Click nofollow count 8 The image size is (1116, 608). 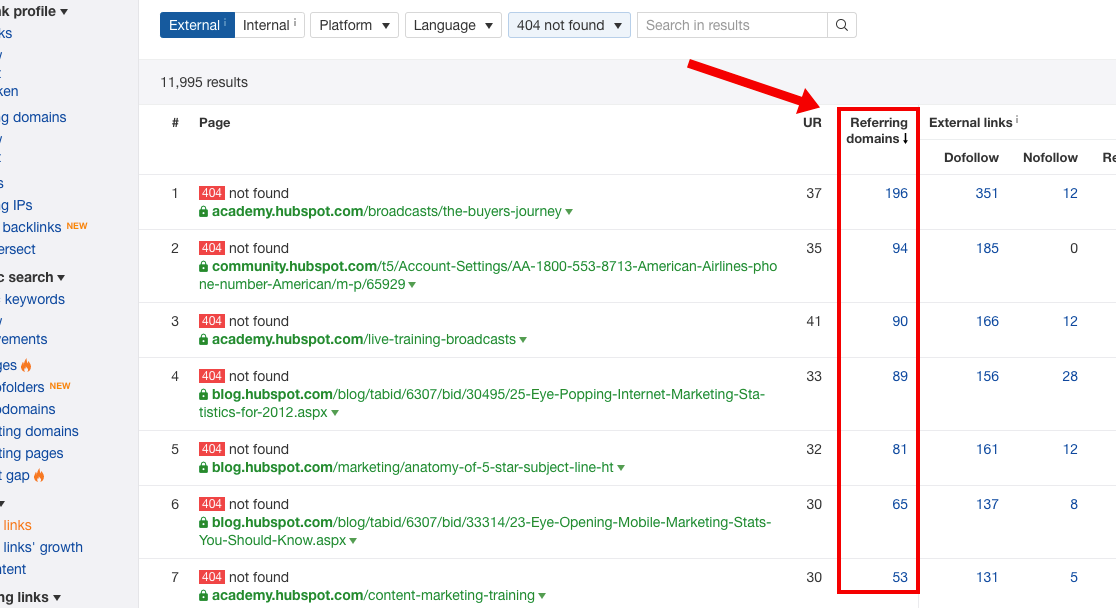(x=1073, y=505)
